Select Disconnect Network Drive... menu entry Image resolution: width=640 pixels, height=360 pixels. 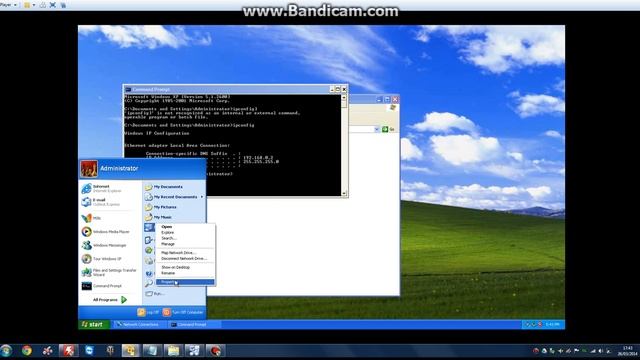(185, 258)
